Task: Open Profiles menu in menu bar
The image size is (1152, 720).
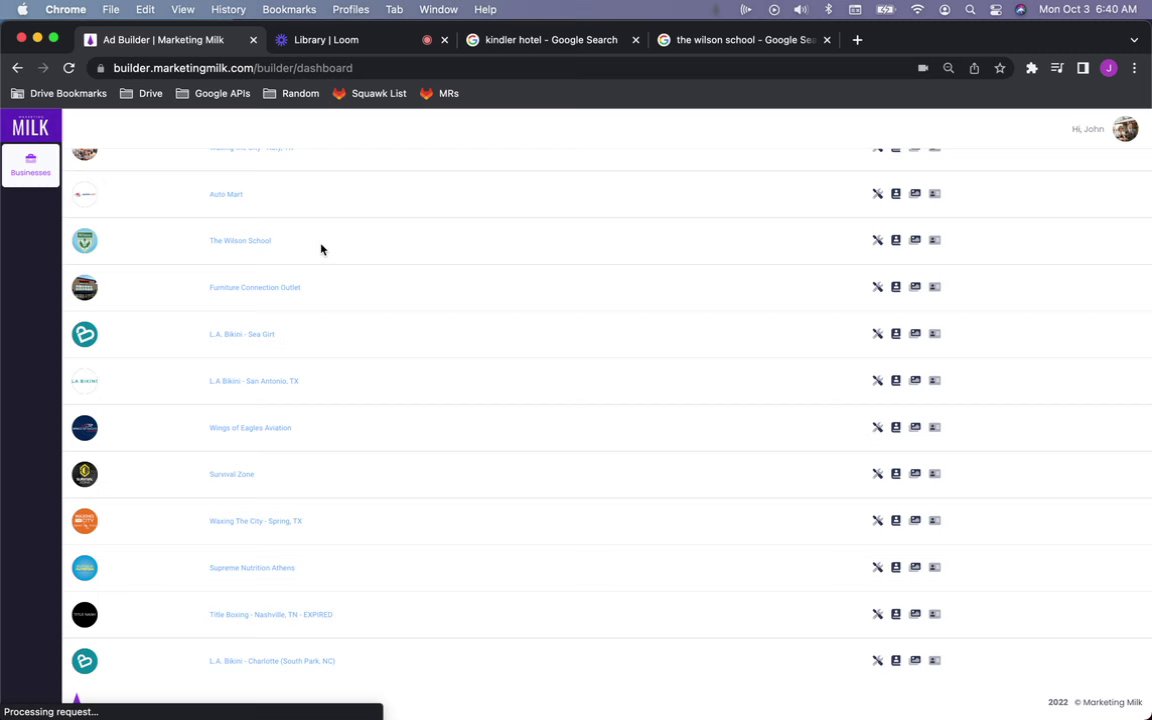Action: click(x=350, y=10)
